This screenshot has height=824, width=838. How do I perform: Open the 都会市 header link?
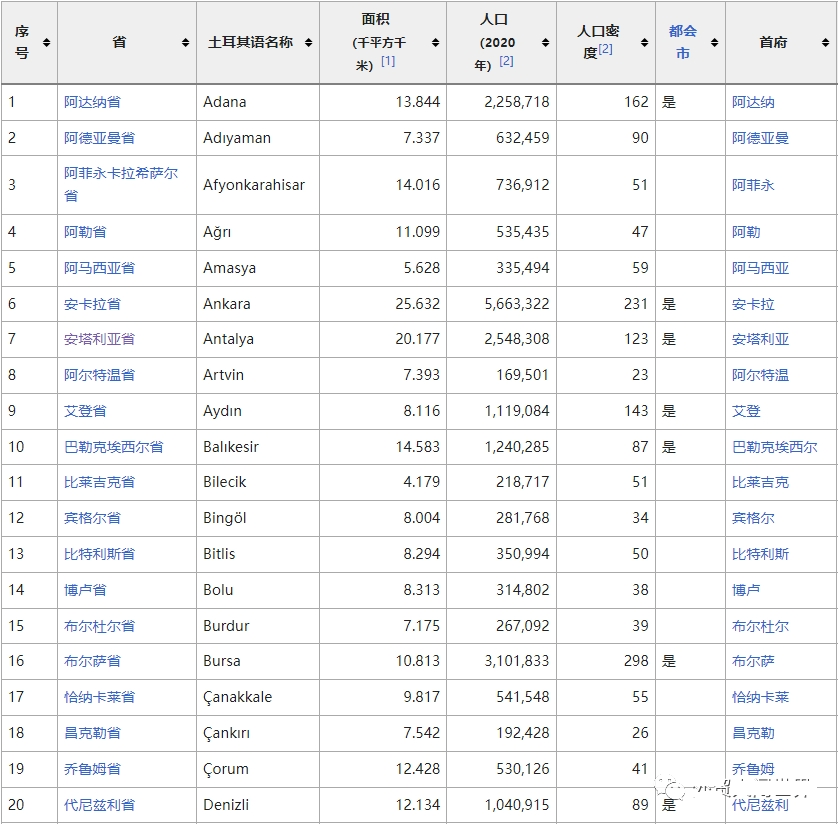682,42
